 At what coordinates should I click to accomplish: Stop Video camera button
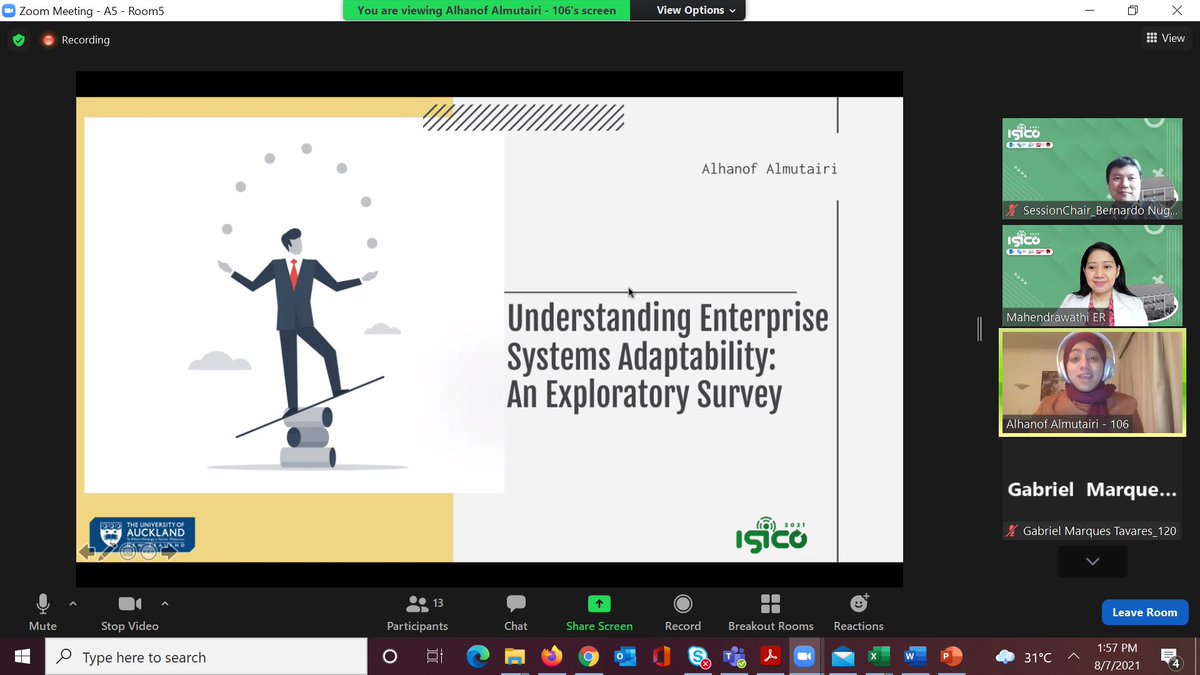coord(129,612)
